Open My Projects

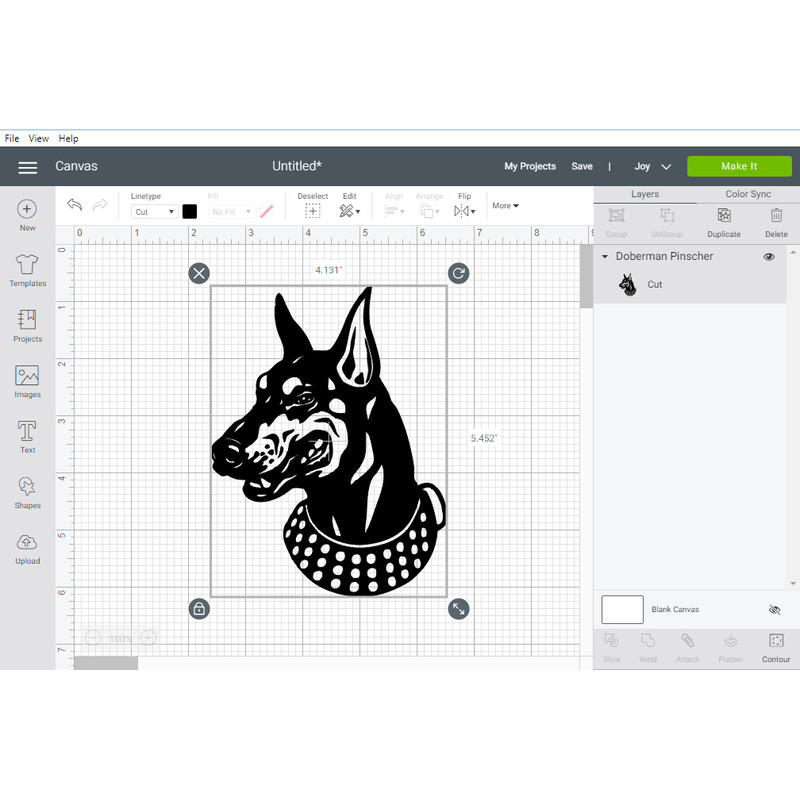click(x=530, y=166)
